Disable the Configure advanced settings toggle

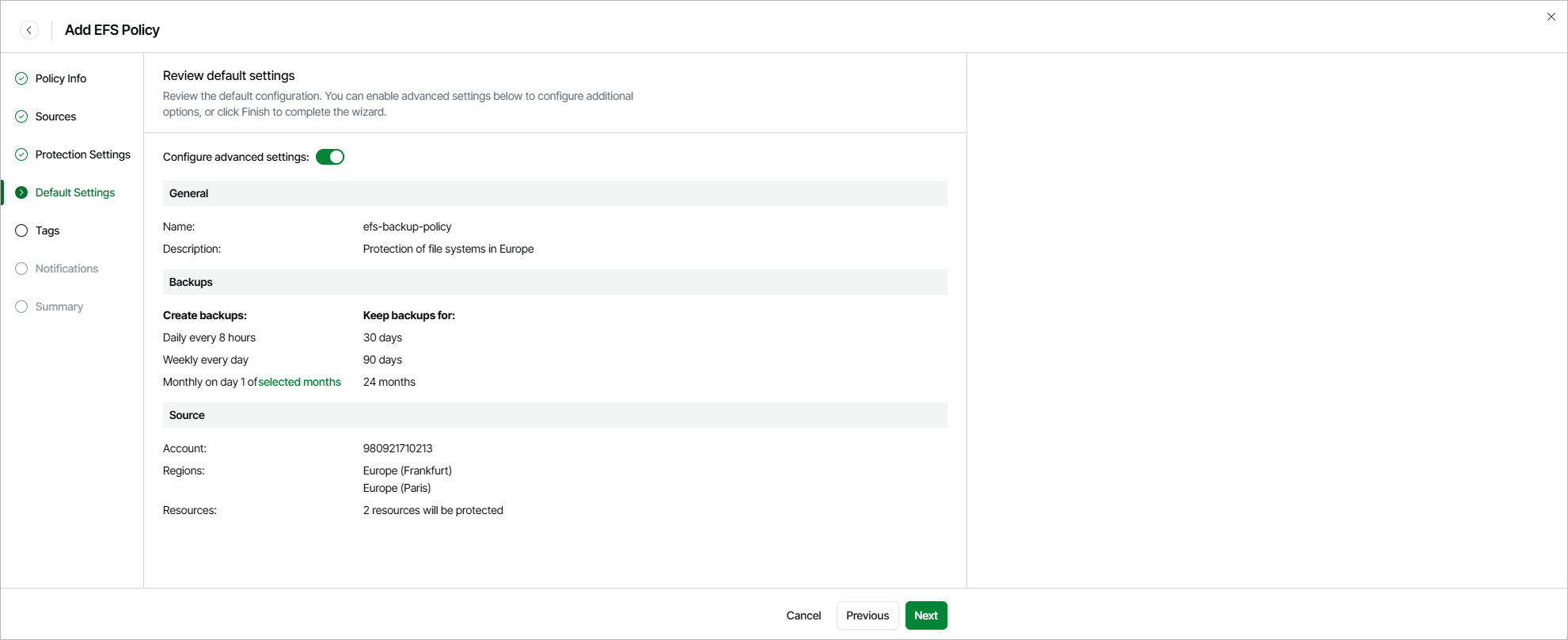click(330, 157)
